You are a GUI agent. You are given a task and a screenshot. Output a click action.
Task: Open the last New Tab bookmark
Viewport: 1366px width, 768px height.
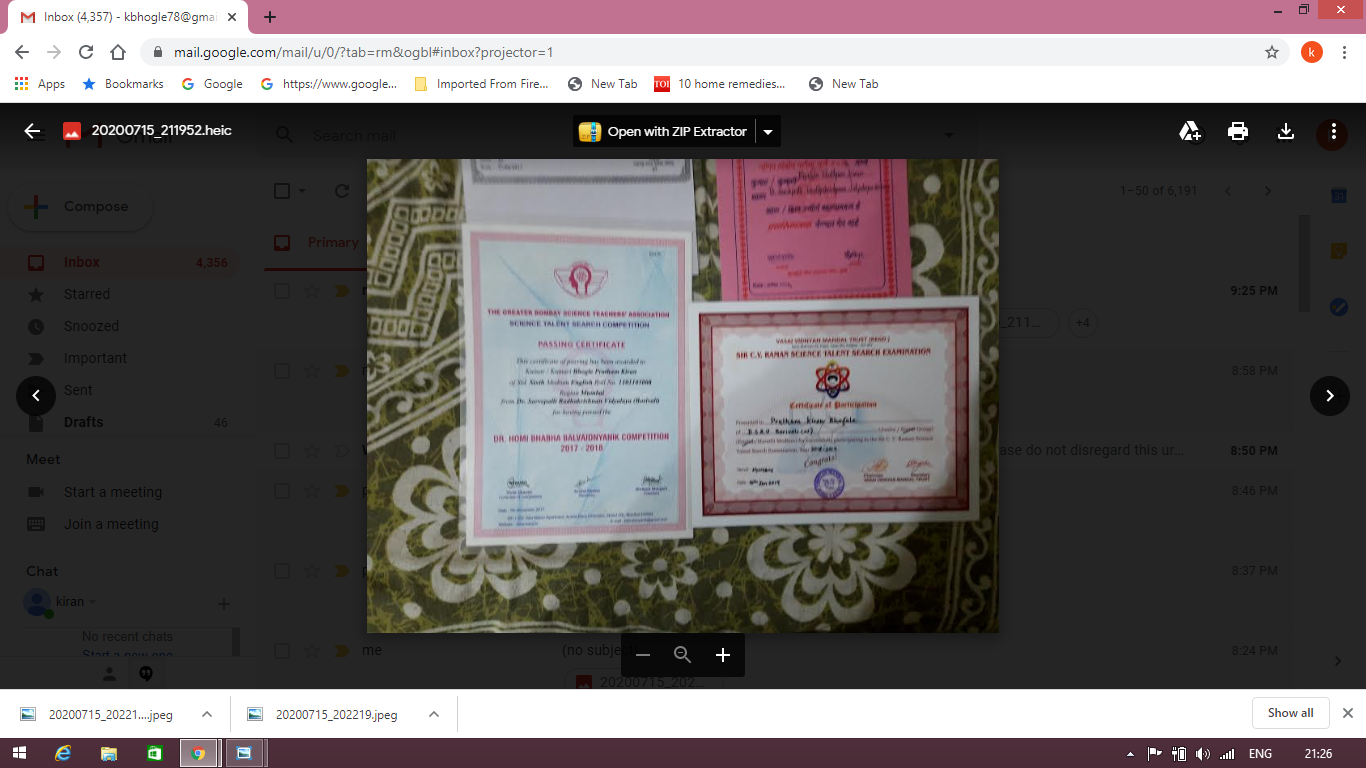[x=843, y=84]
